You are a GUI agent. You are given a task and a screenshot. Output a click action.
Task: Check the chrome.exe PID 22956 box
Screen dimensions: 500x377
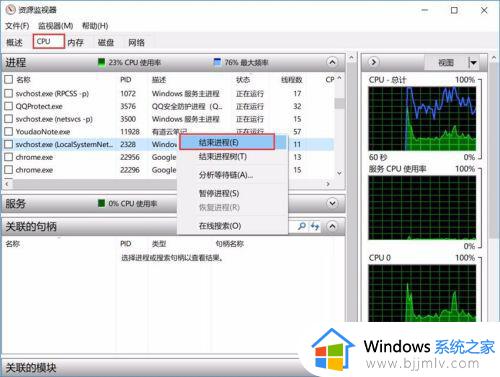[9, 157]
